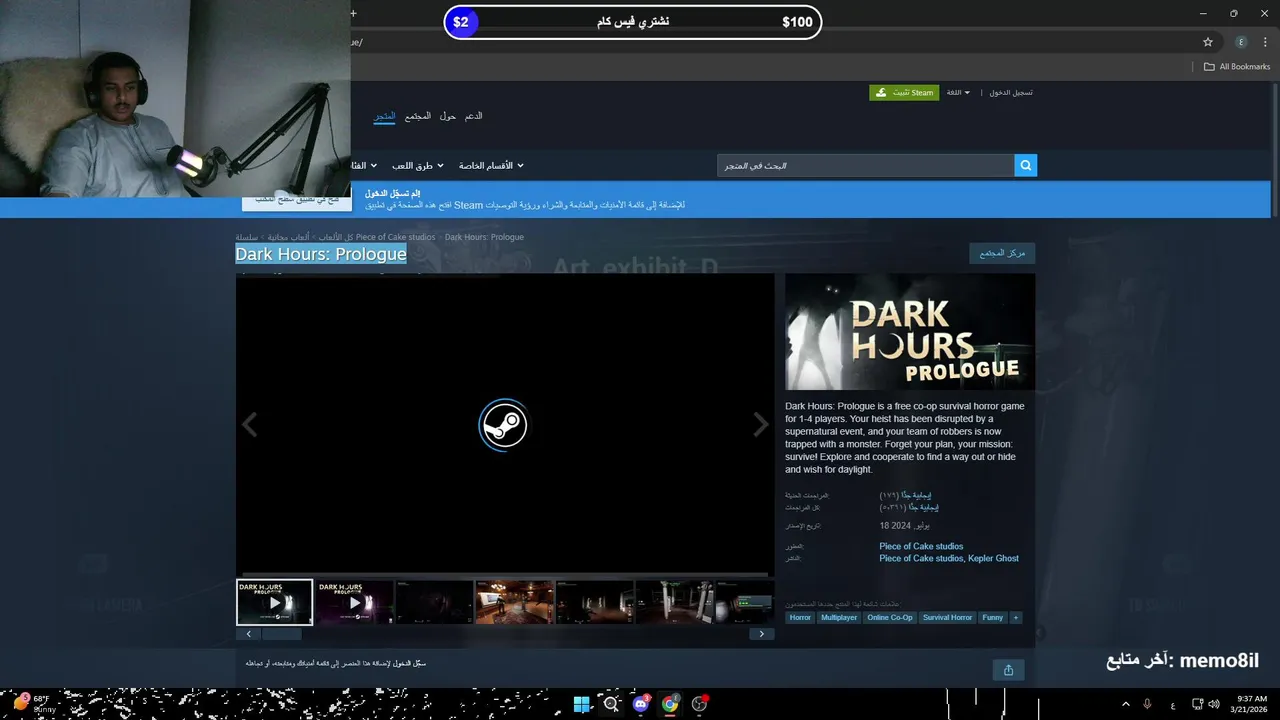The image size is (1280, 720).
Task: Click the Arabic input language indicator
Action: pyautogui.click(x=1173, y=705)
